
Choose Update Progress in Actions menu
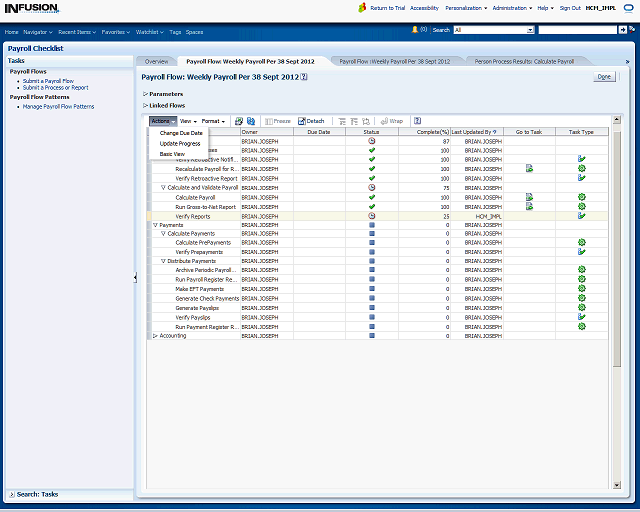pos(180,144)
